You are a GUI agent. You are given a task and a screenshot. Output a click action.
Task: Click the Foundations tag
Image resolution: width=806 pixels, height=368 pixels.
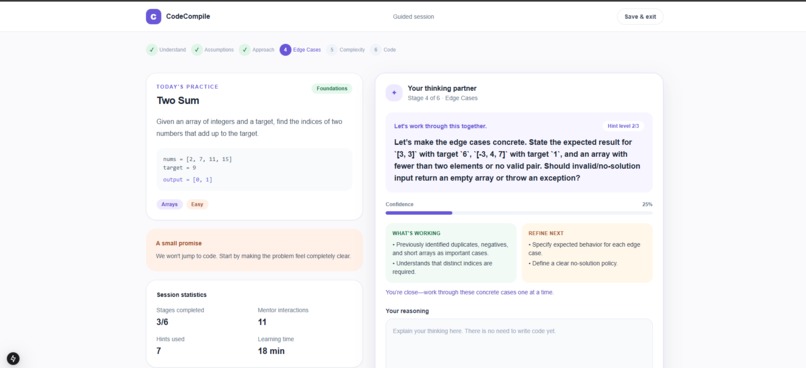click(332, 88)
